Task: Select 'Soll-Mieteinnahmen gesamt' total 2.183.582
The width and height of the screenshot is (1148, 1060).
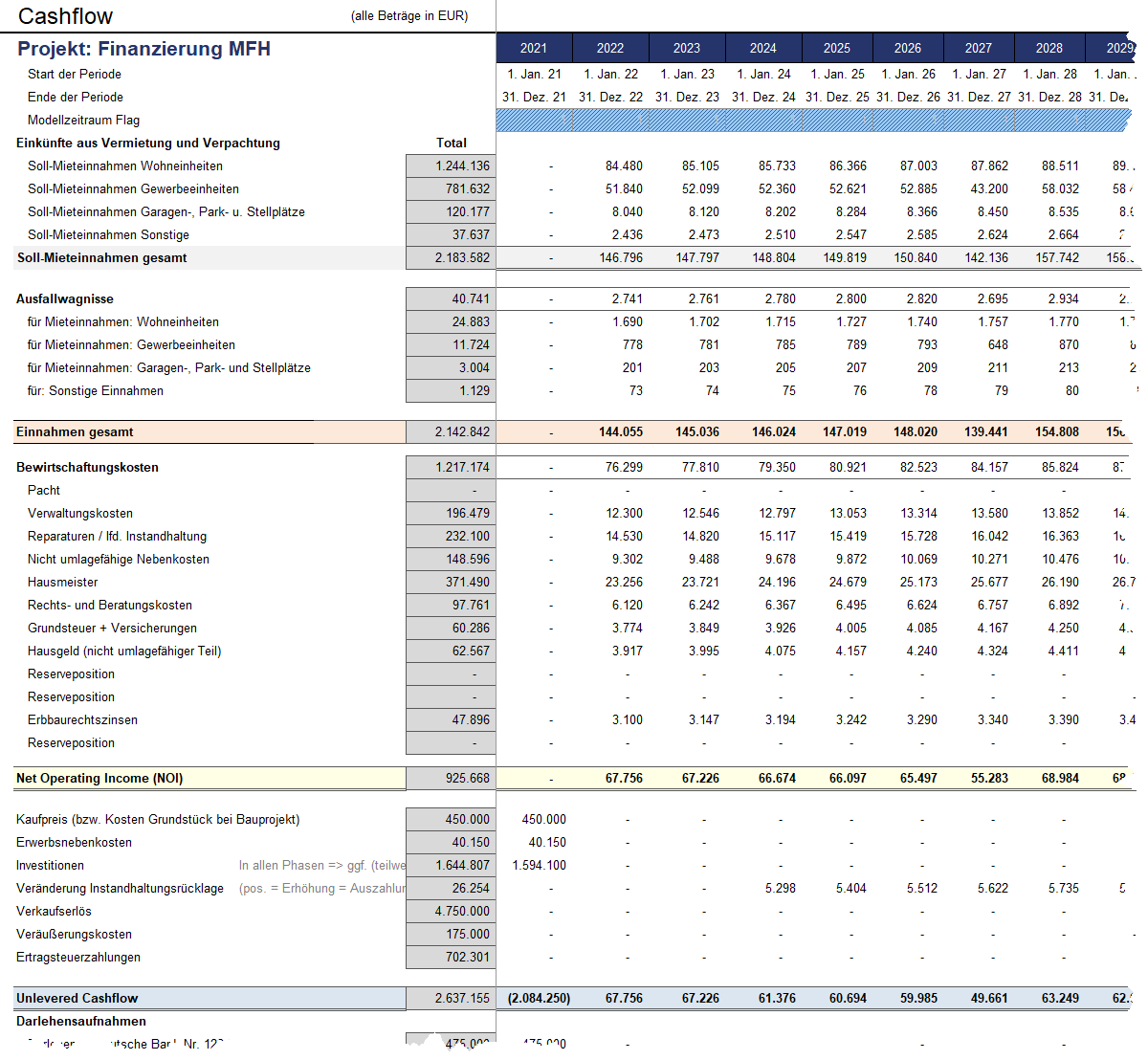Action: click(451, 257)
